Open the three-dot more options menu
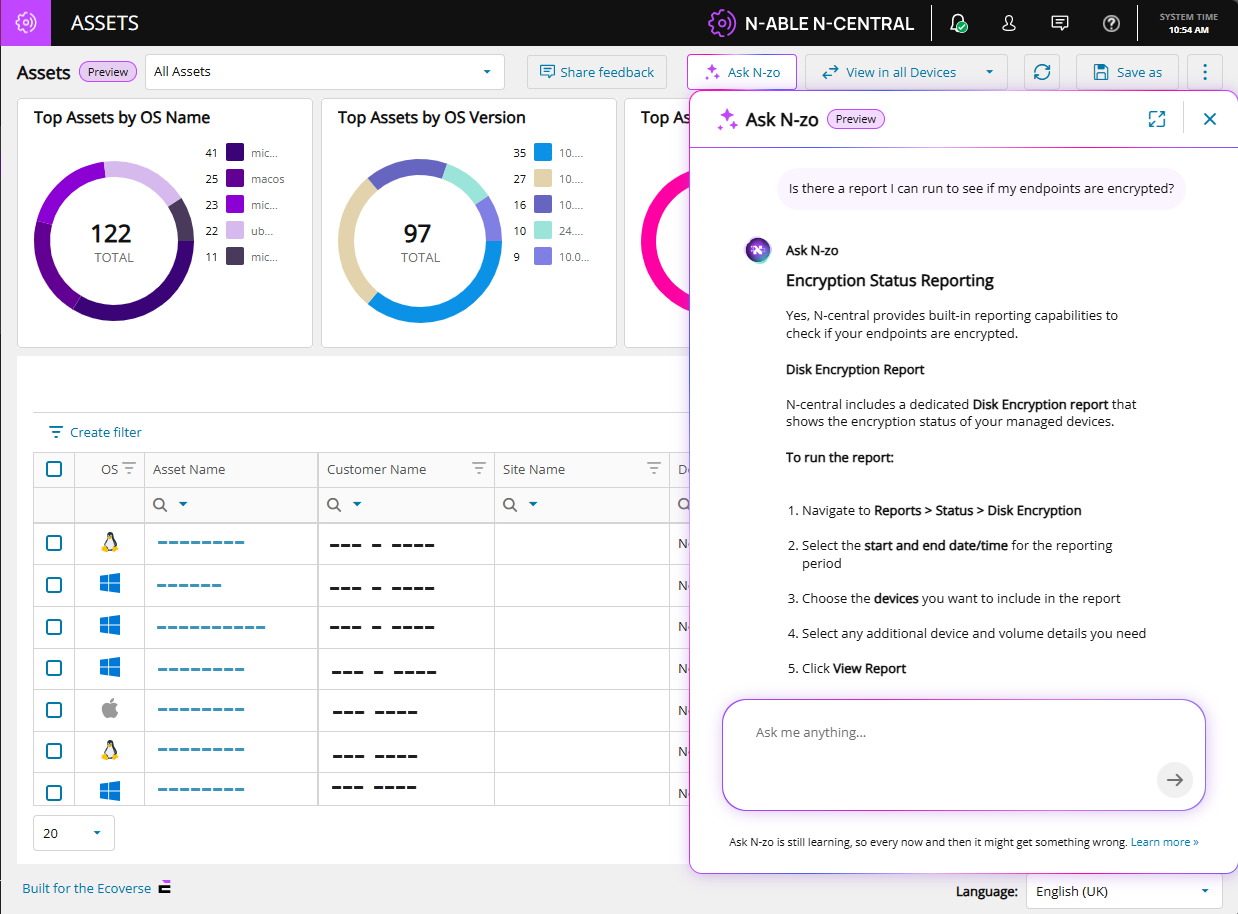1238x914 pixels. [x=1205, y=72]
